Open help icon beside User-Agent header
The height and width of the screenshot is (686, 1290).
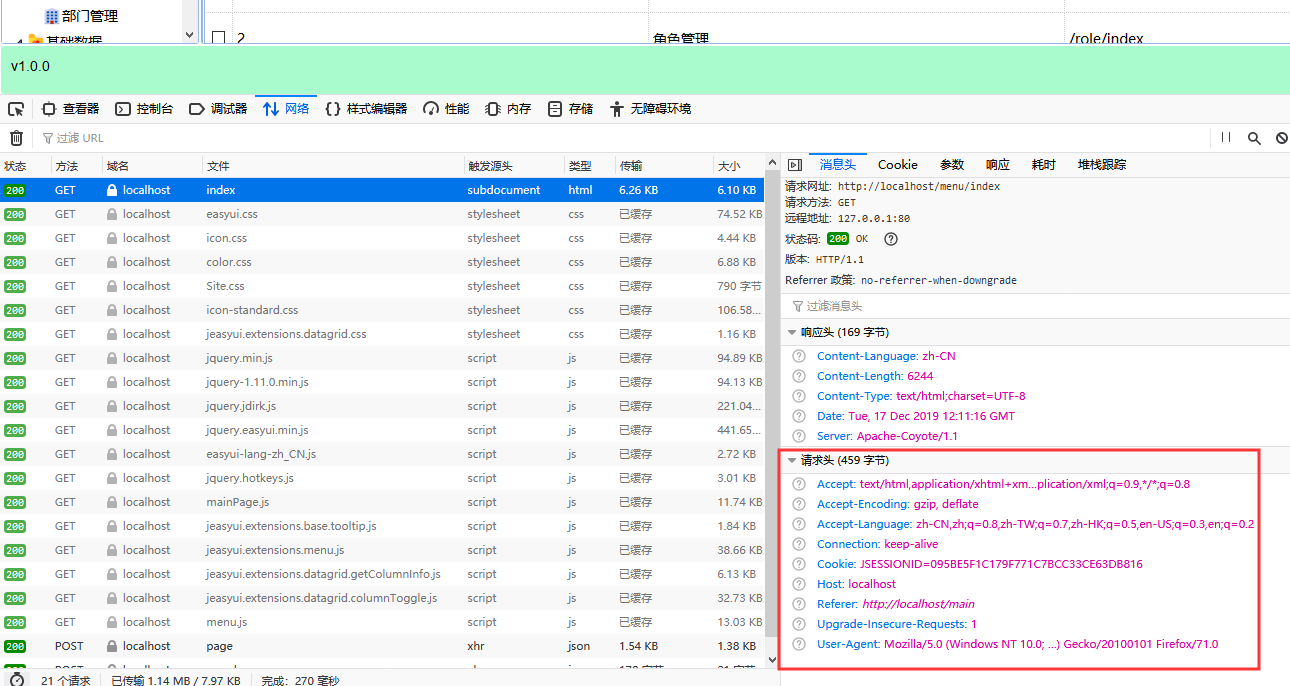(798, 644)
